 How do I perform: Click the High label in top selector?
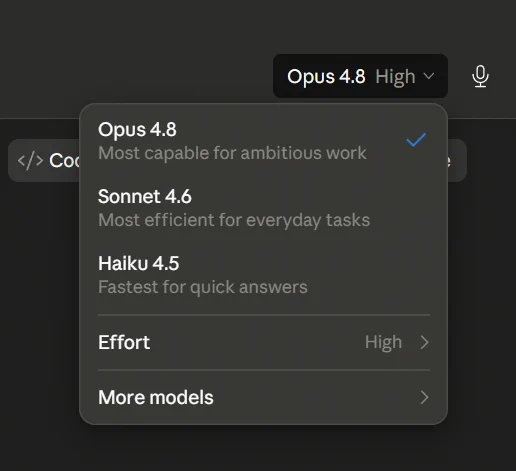pyautogui.click(x=395, y=77)
